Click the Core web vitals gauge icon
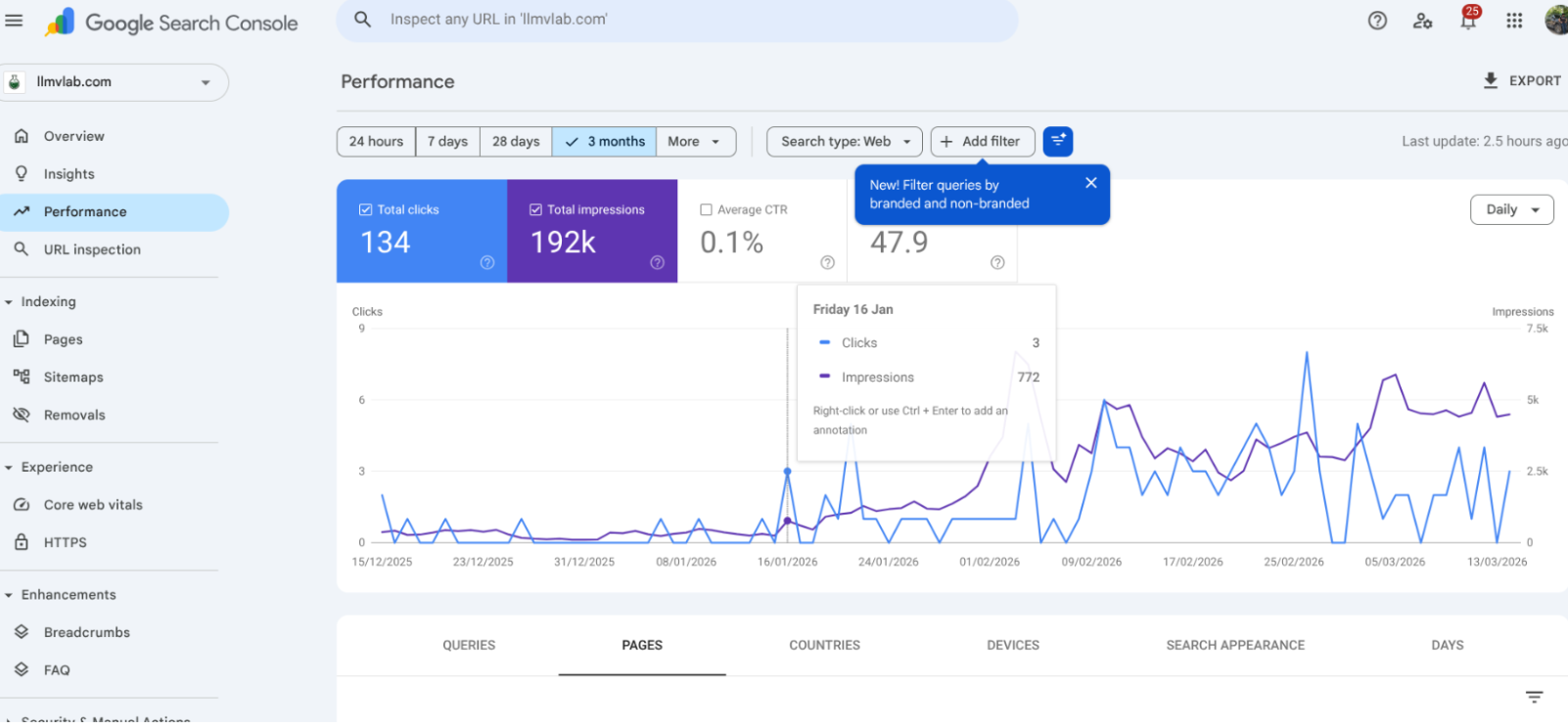This screenshot has height=724, width=1568. click(22, 505)
